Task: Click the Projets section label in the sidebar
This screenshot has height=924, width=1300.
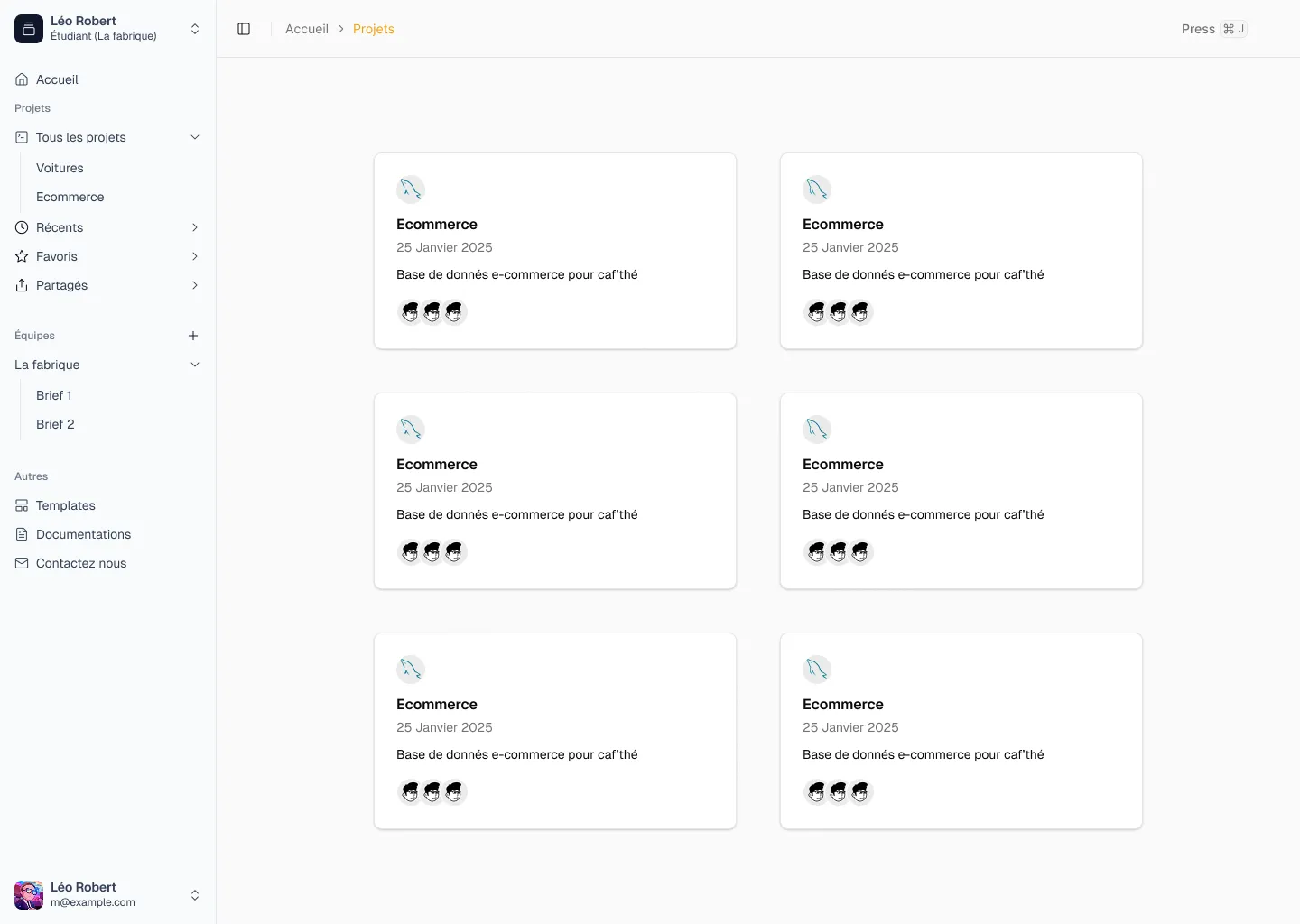Action: pyautogui.click(x=32, y=108)
